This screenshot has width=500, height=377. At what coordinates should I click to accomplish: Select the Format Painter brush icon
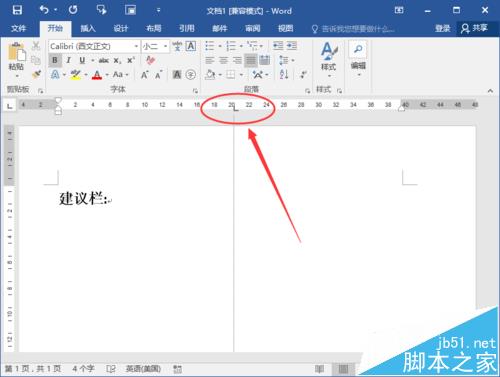pos(36,74)
